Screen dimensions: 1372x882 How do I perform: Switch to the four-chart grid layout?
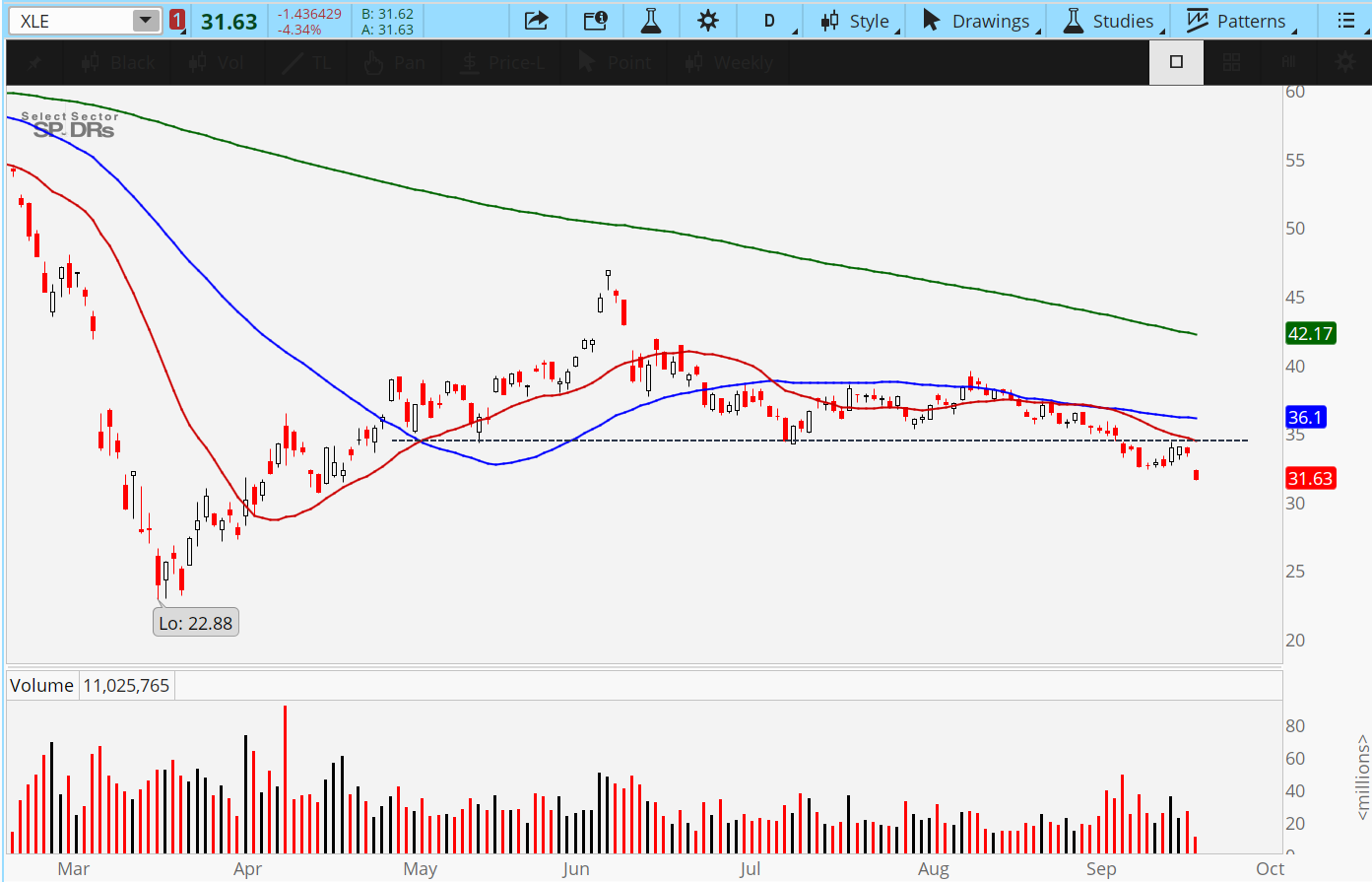point(1231,63)
